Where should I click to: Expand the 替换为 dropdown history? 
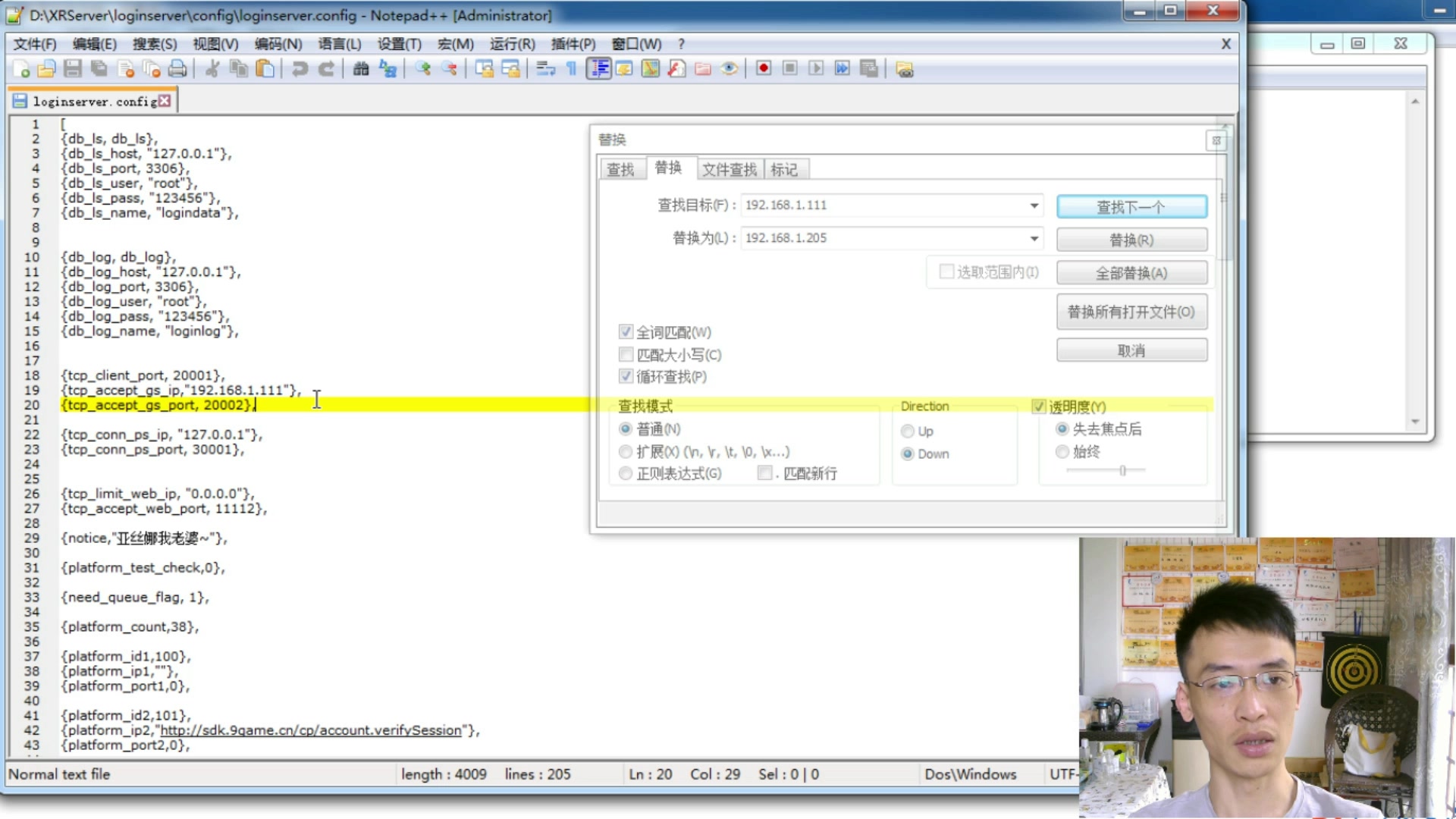(1034, 238)
